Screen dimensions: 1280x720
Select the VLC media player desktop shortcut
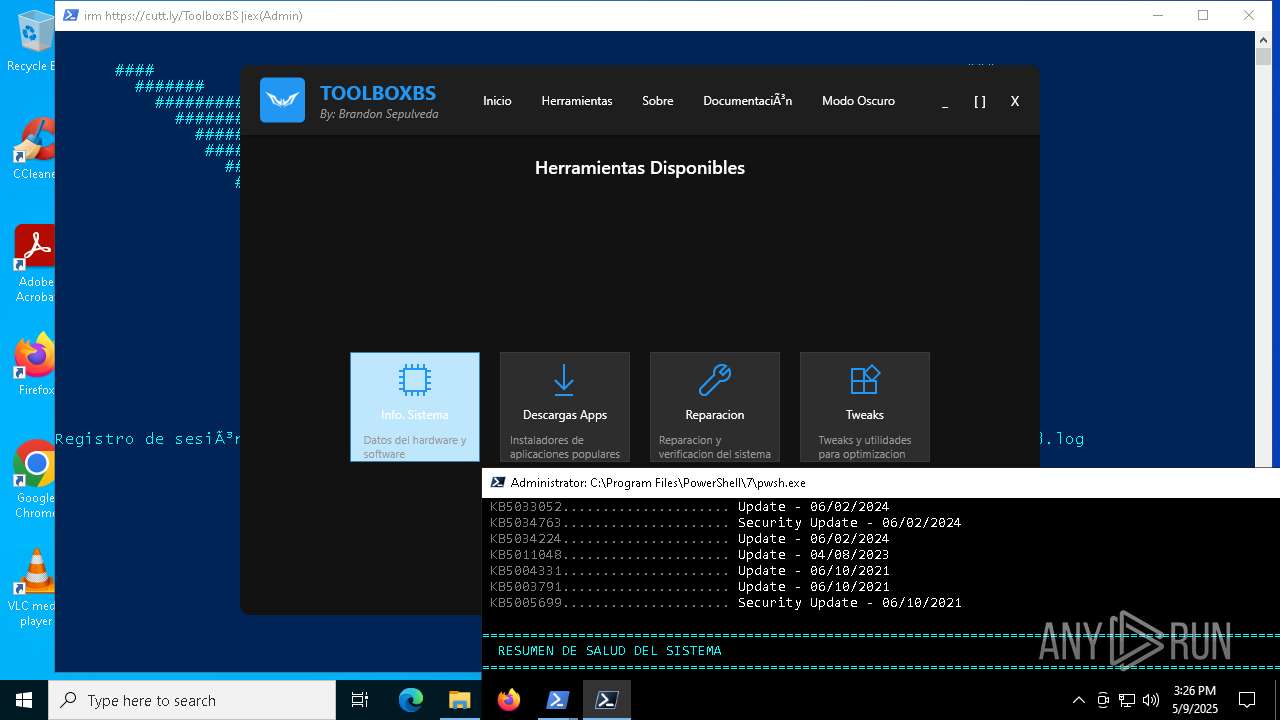point(33,588)
